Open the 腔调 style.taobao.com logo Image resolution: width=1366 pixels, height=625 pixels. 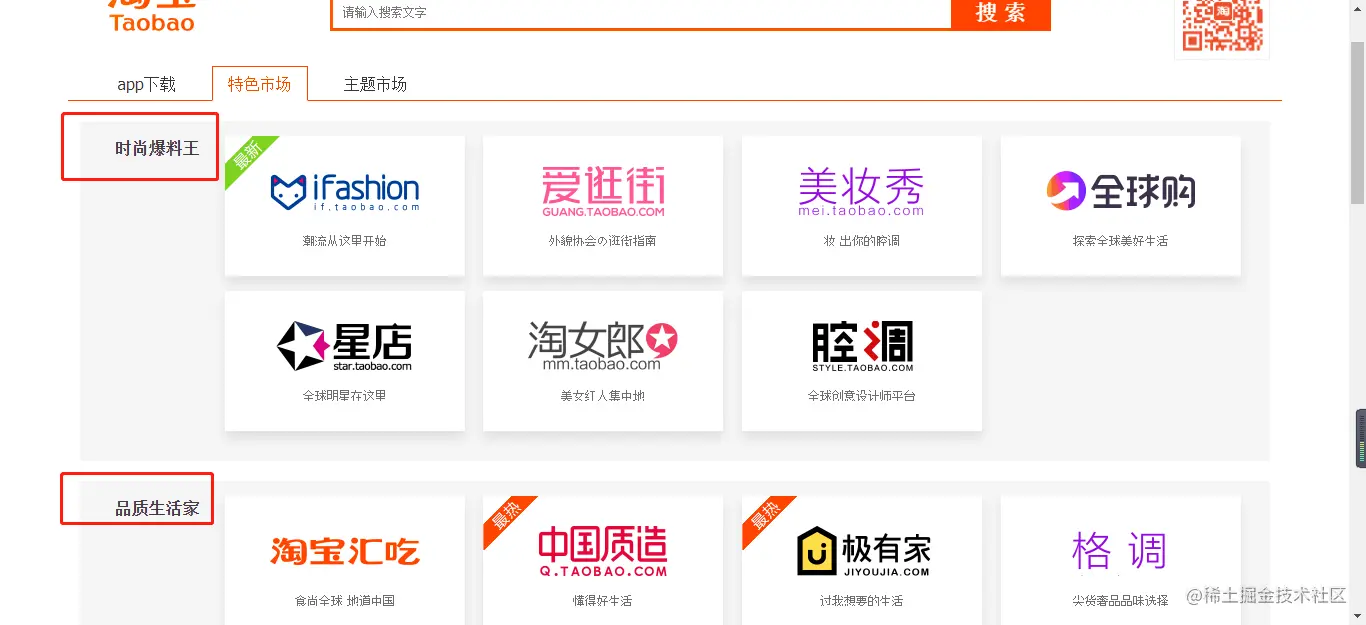pos(862,346)
